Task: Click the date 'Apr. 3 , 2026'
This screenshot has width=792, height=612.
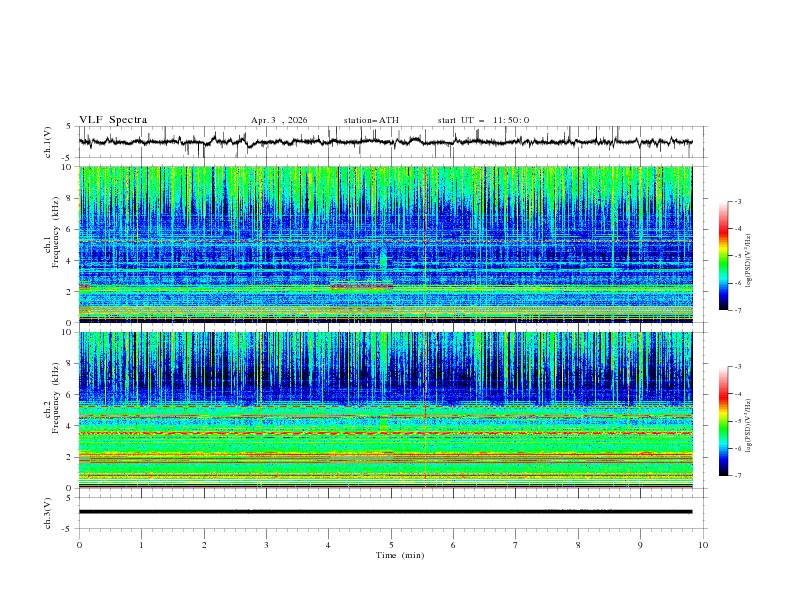Action: click(279, 120)
